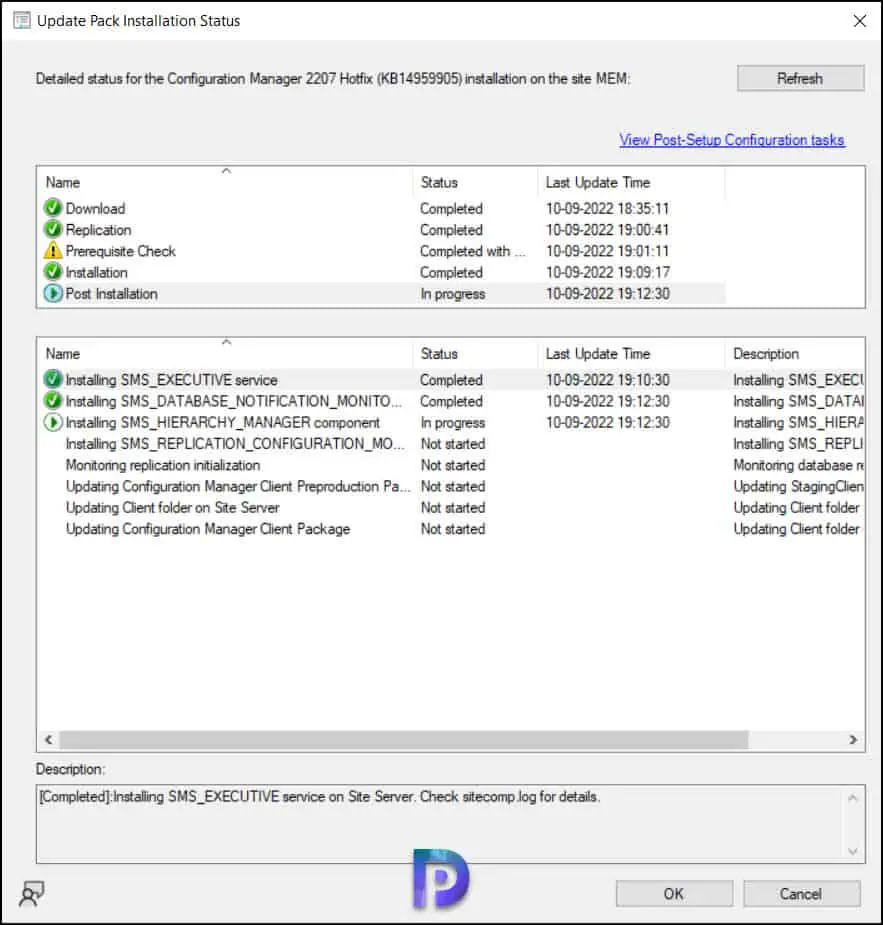Screen dimensions: 883x925
Task: Click the feedback person icon at bottom left
Action: (32, 893)
